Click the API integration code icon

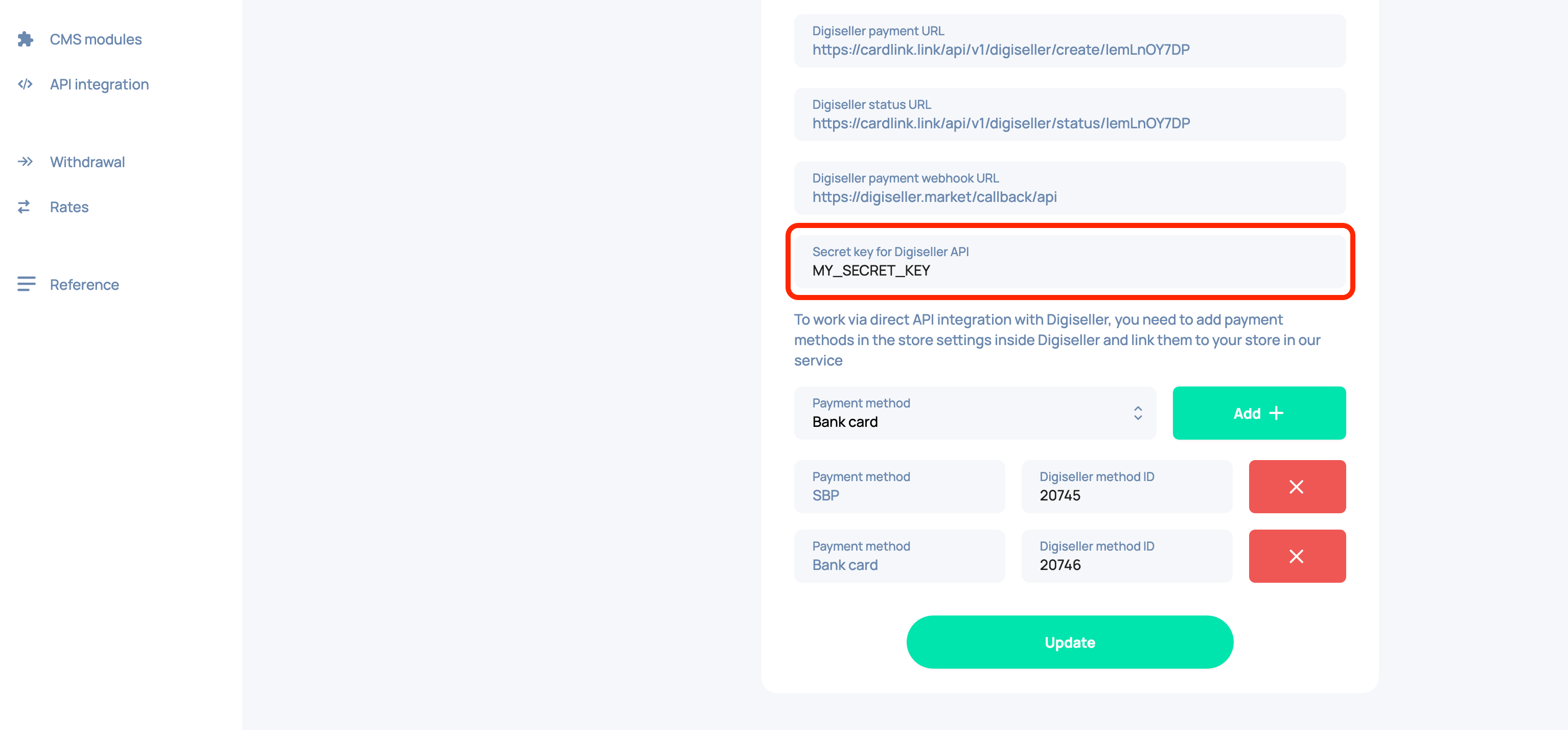pyautogui.click(x=25, y=84)
